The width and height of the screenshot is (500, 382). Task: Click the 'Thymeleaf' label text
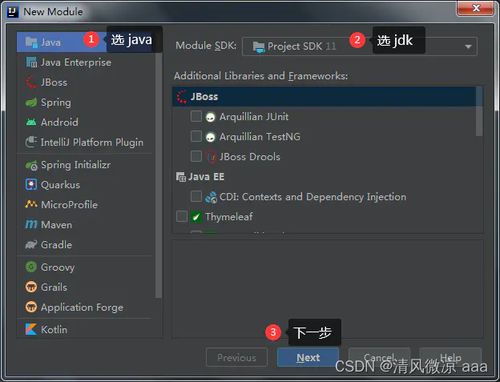click(x=229, y=217)
